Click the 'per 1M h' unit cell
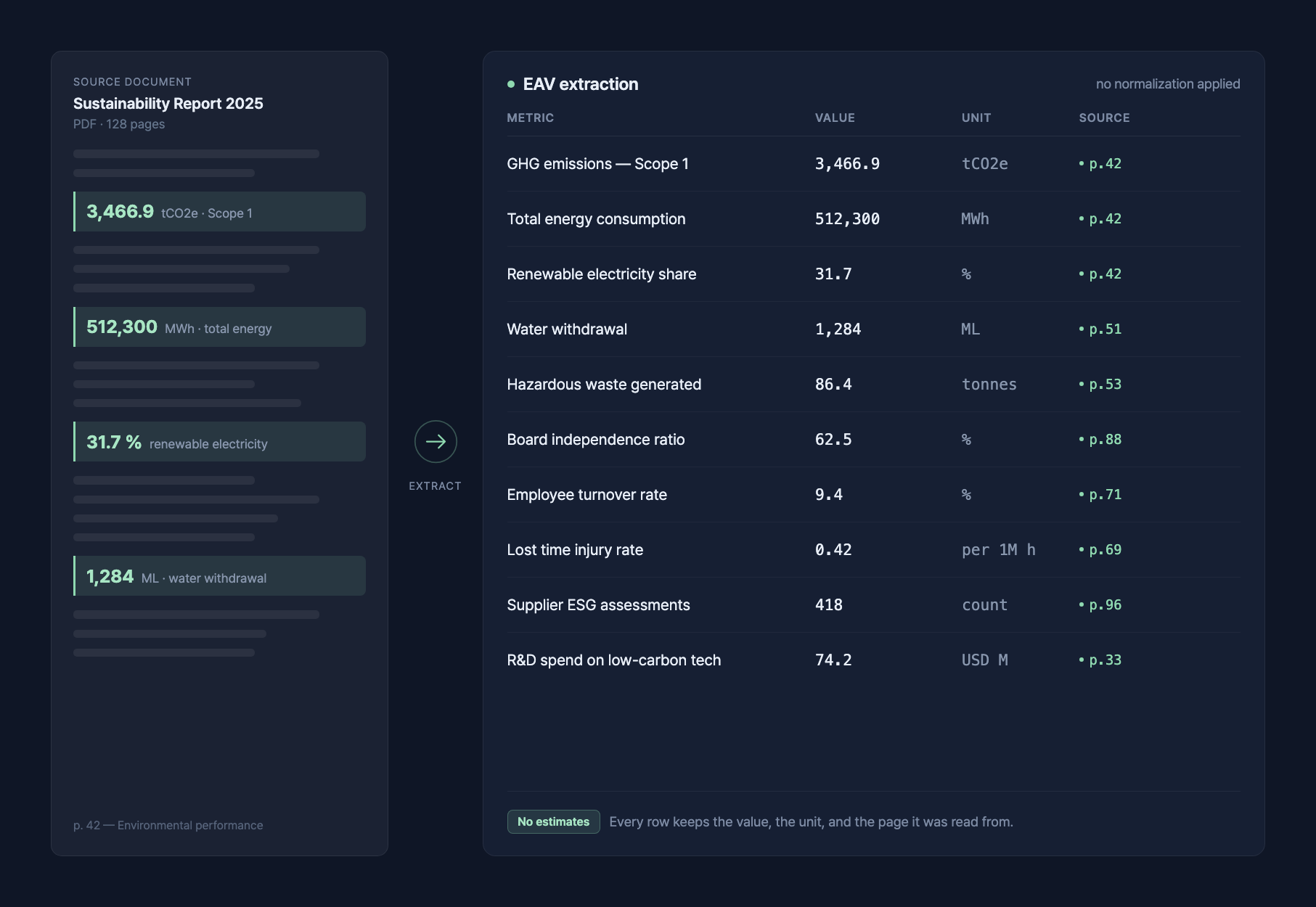Viewport: 1316px width, 907px height. coord(999,550)
